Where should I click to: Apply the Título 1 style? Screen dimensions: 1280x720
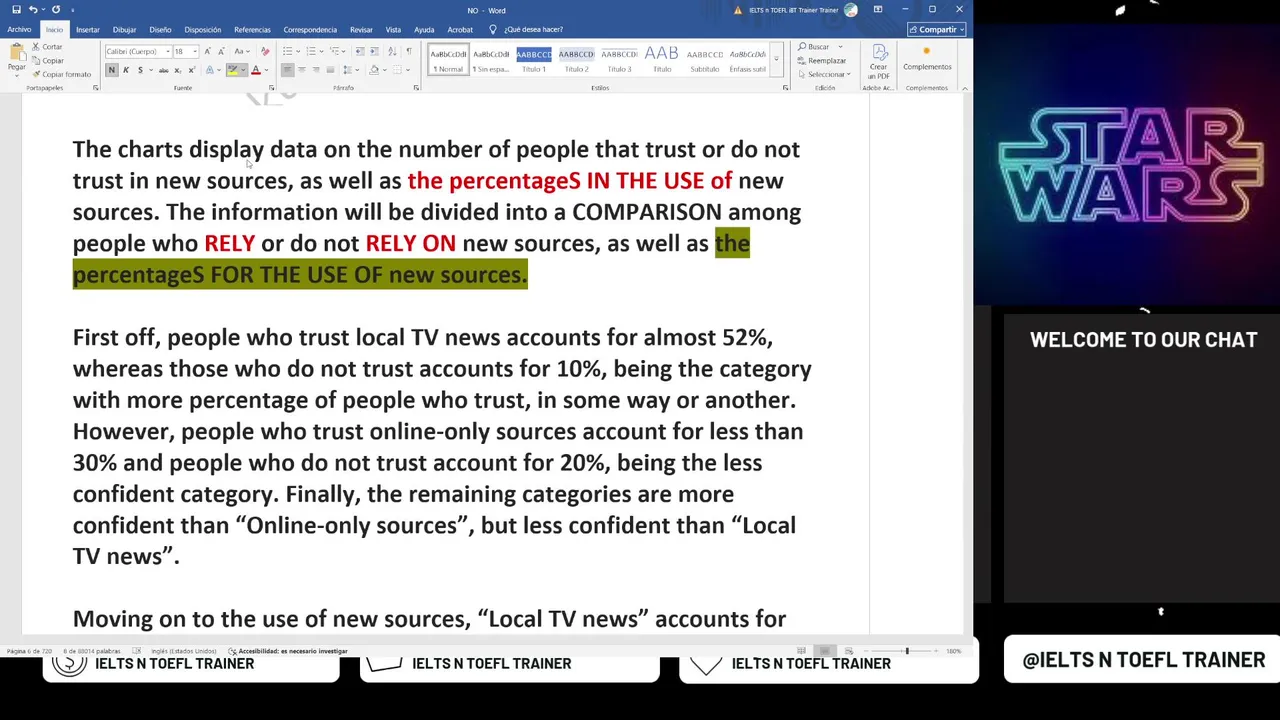pyautogui.click(x=534, y=59)
